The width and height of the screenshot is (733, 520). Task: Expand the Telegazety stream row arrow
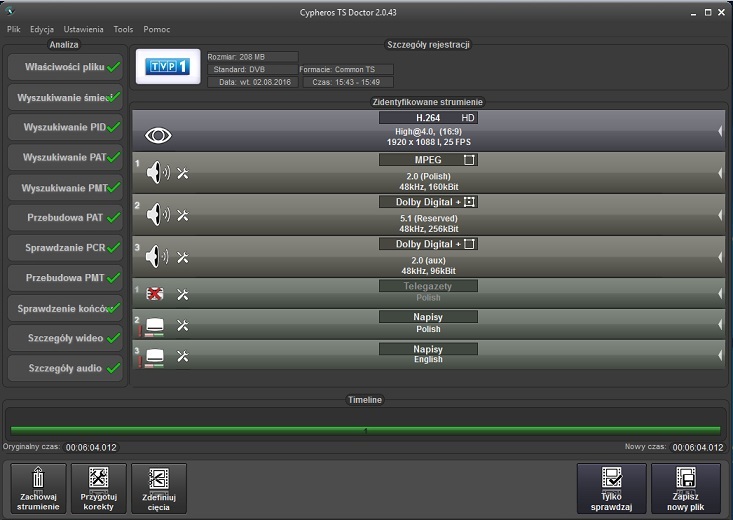[x=720, y=294]
